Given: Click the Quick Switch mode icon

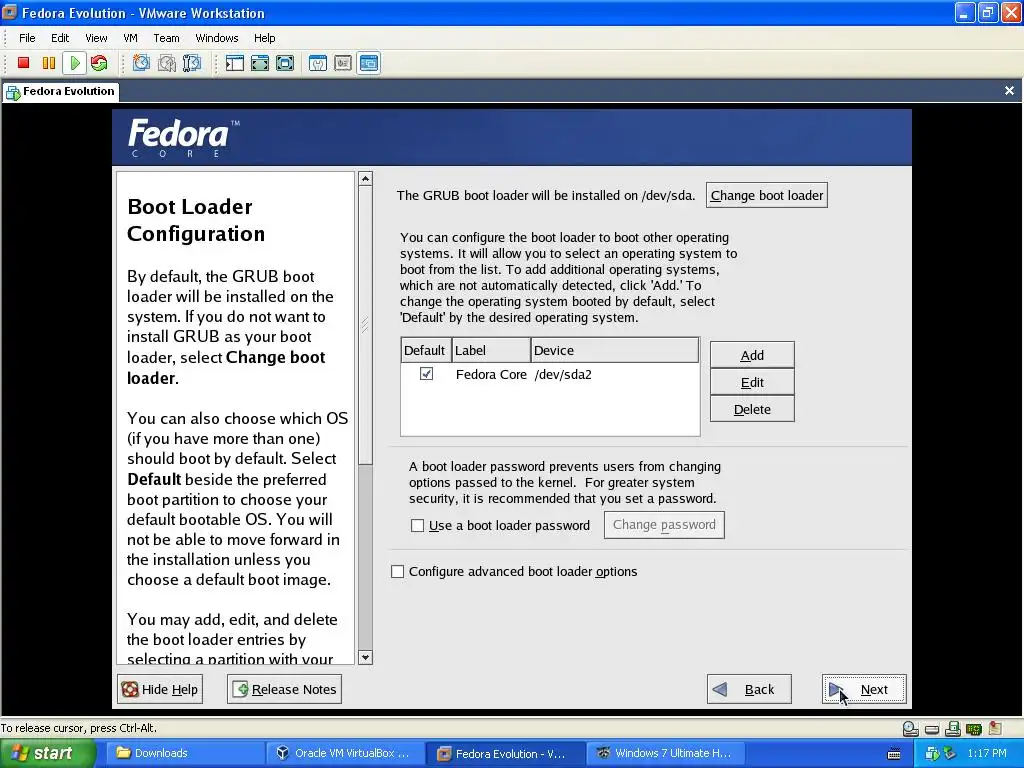Looking at the screenshot, I should [x=260, y=63].
